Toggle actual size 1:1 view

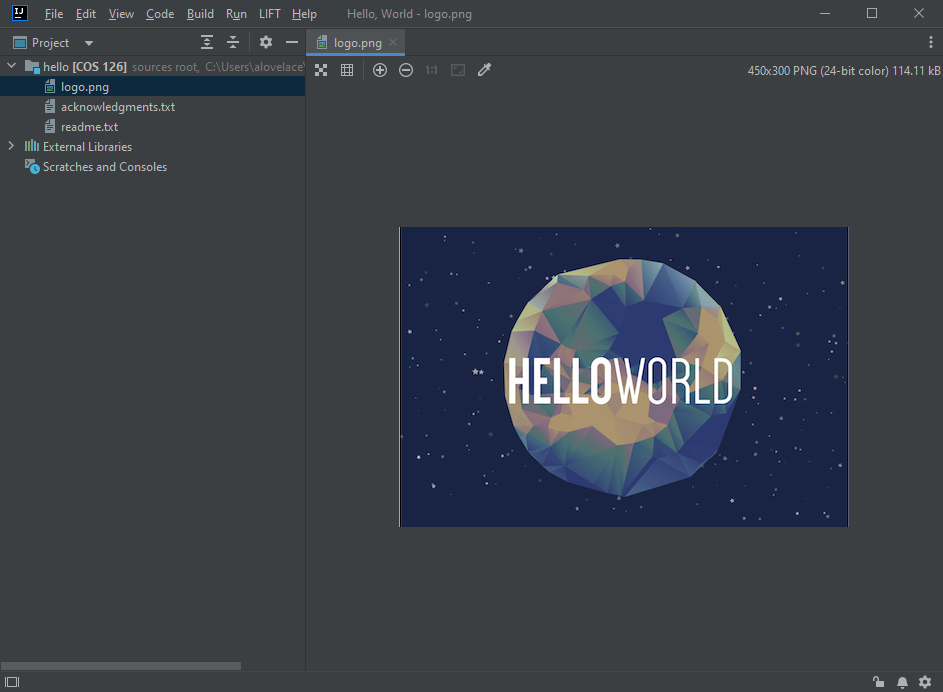coord(431,70)
